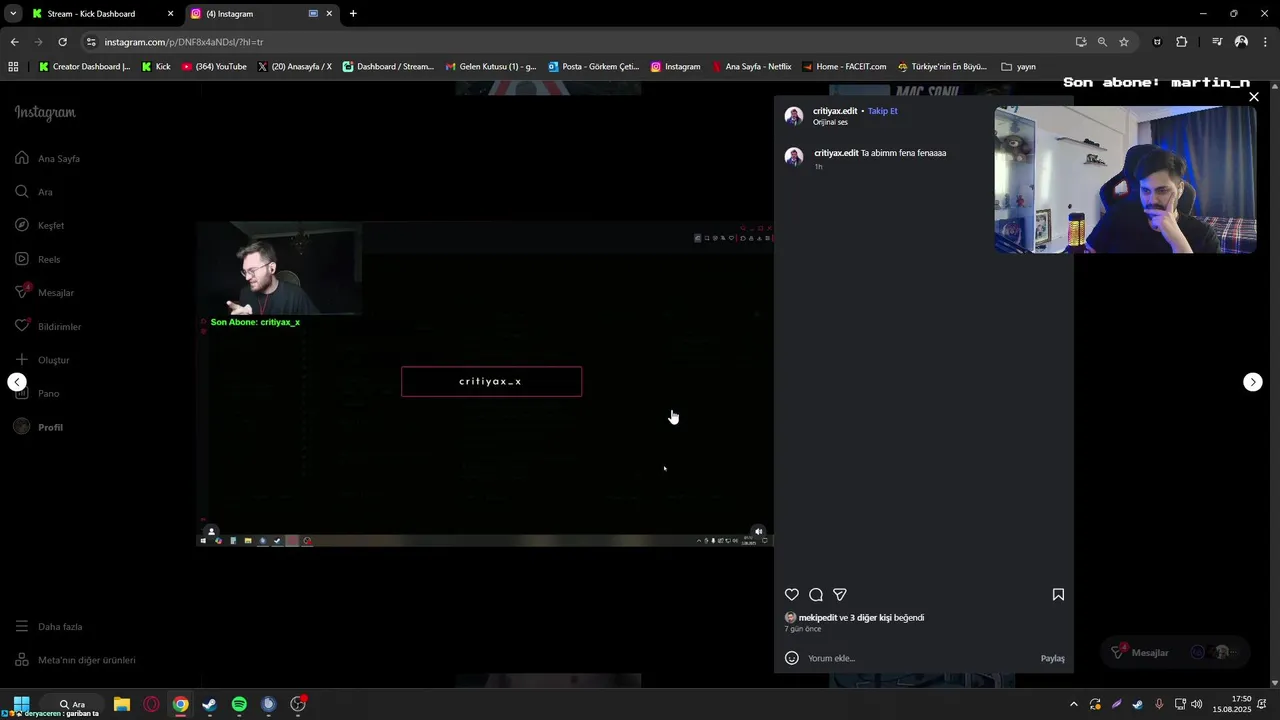Expand the tab search dropdown
The height and width of the screenshot is (720, 1280).
(x=13, y=14)
